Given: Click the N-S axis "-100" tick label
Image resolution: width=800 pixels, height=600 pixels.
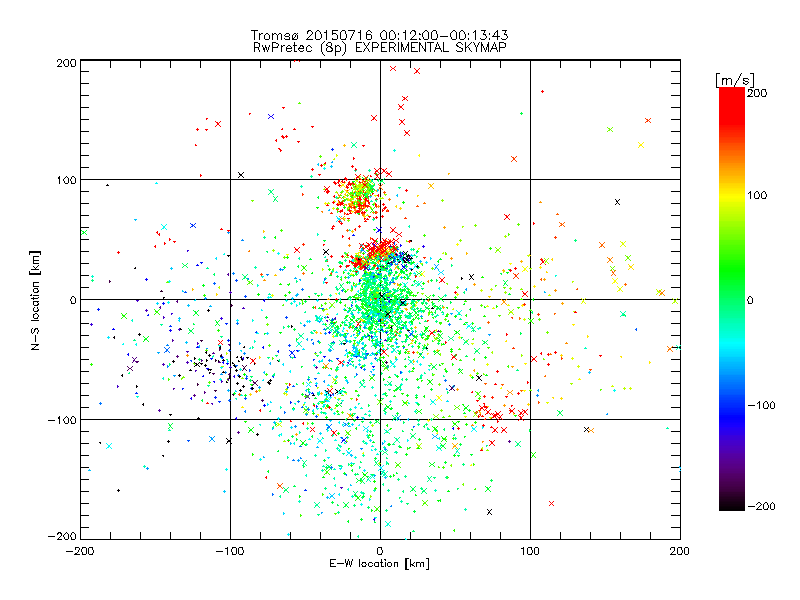Looking at the screenshot, I should tap(62, 420).
